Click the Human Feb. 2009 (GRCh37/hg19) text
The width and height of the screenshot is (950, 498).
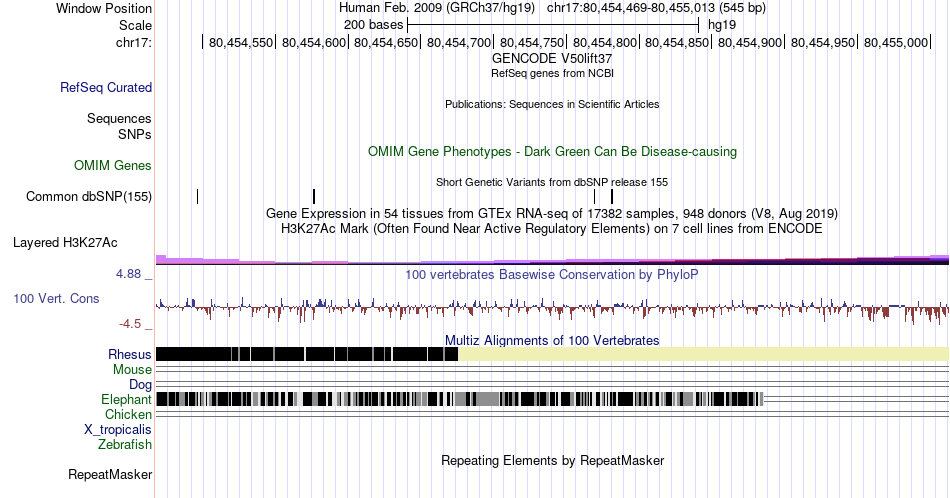click(x=437, y=8)
